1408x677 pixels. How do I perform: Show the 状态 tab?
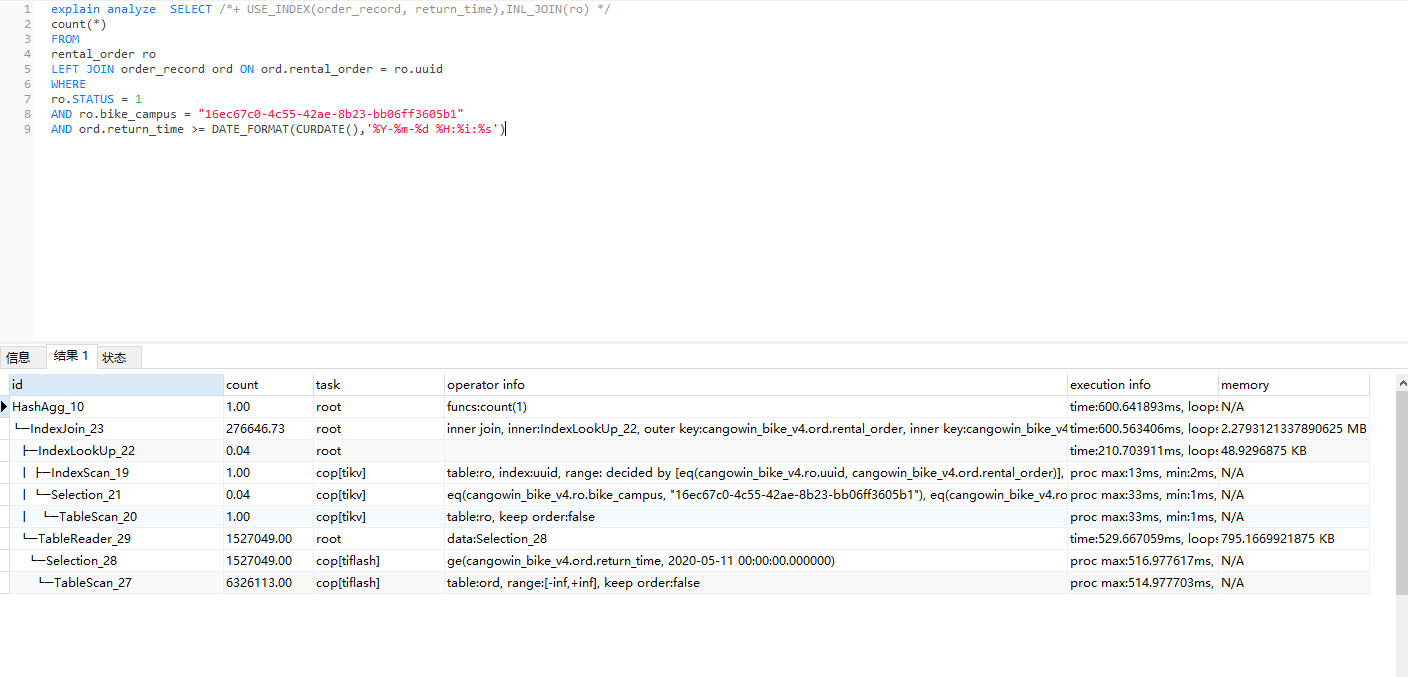click(x=114, y=357)
